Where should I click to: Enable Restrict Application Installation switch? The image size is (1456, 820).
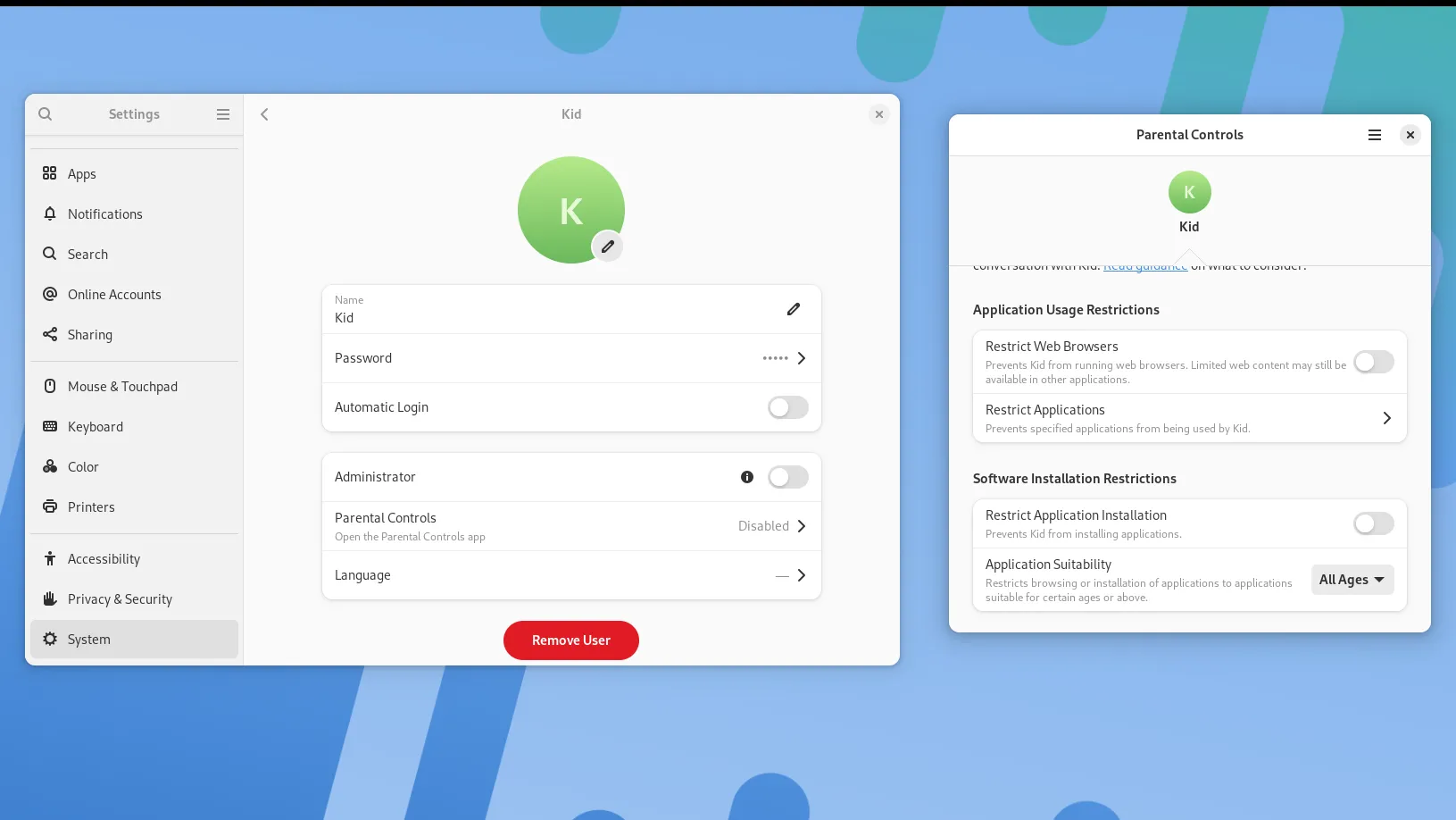[x=1374, y=523]
